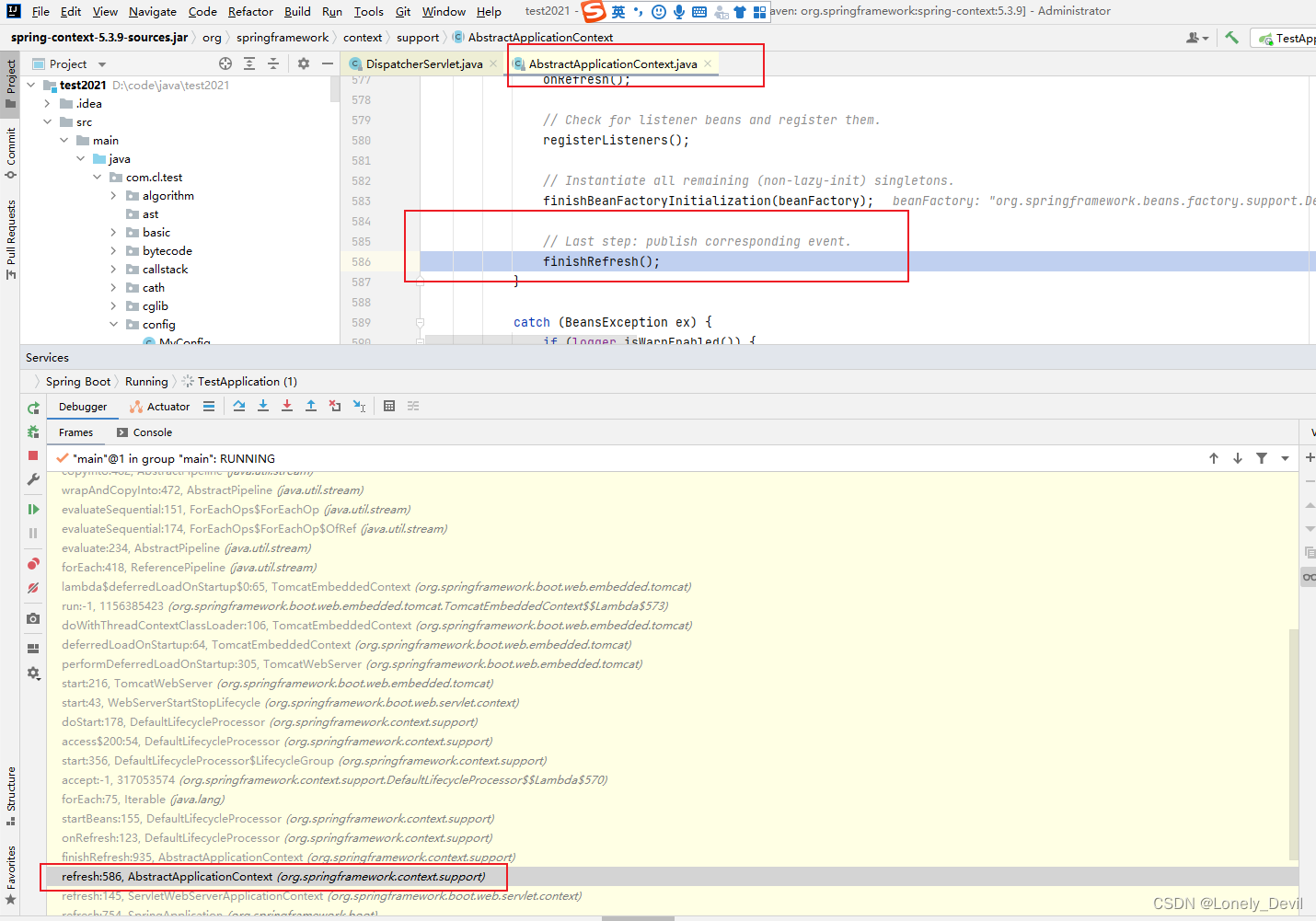
Task: Click the debug-rerun bug icon in Services sidebar
Action: tap(33, 432)
